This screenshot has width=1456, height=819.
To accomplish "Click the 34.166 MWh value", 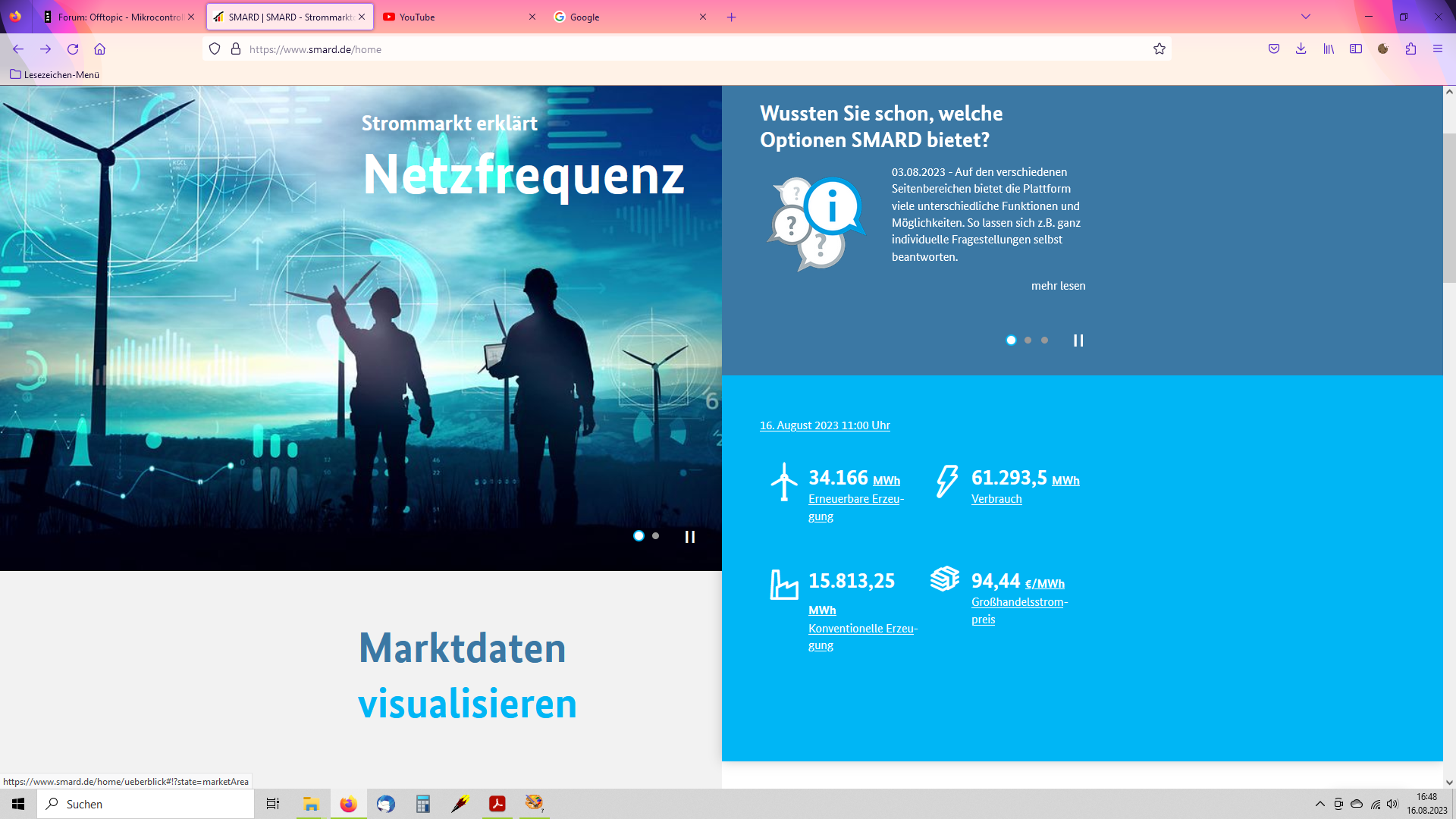I will (854, 478).
